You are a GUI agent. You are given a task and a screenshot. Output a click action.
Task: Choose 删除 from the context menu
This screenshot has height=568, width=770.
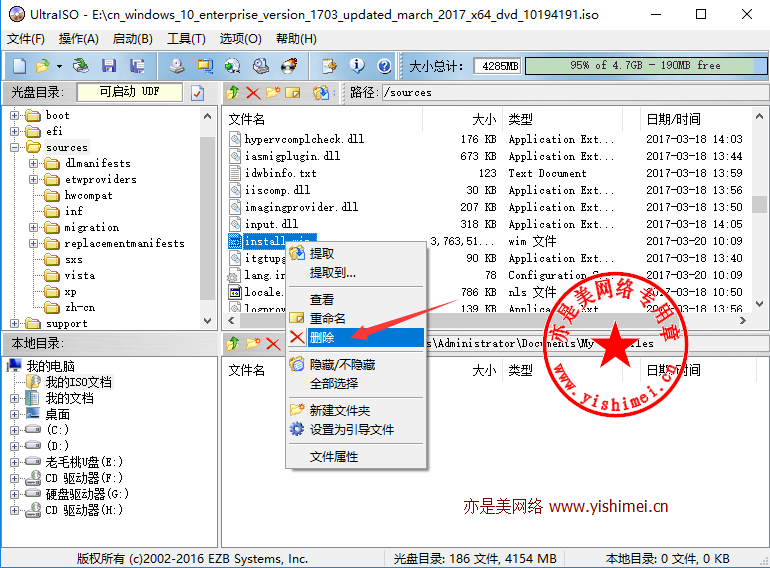click(356, 337)
